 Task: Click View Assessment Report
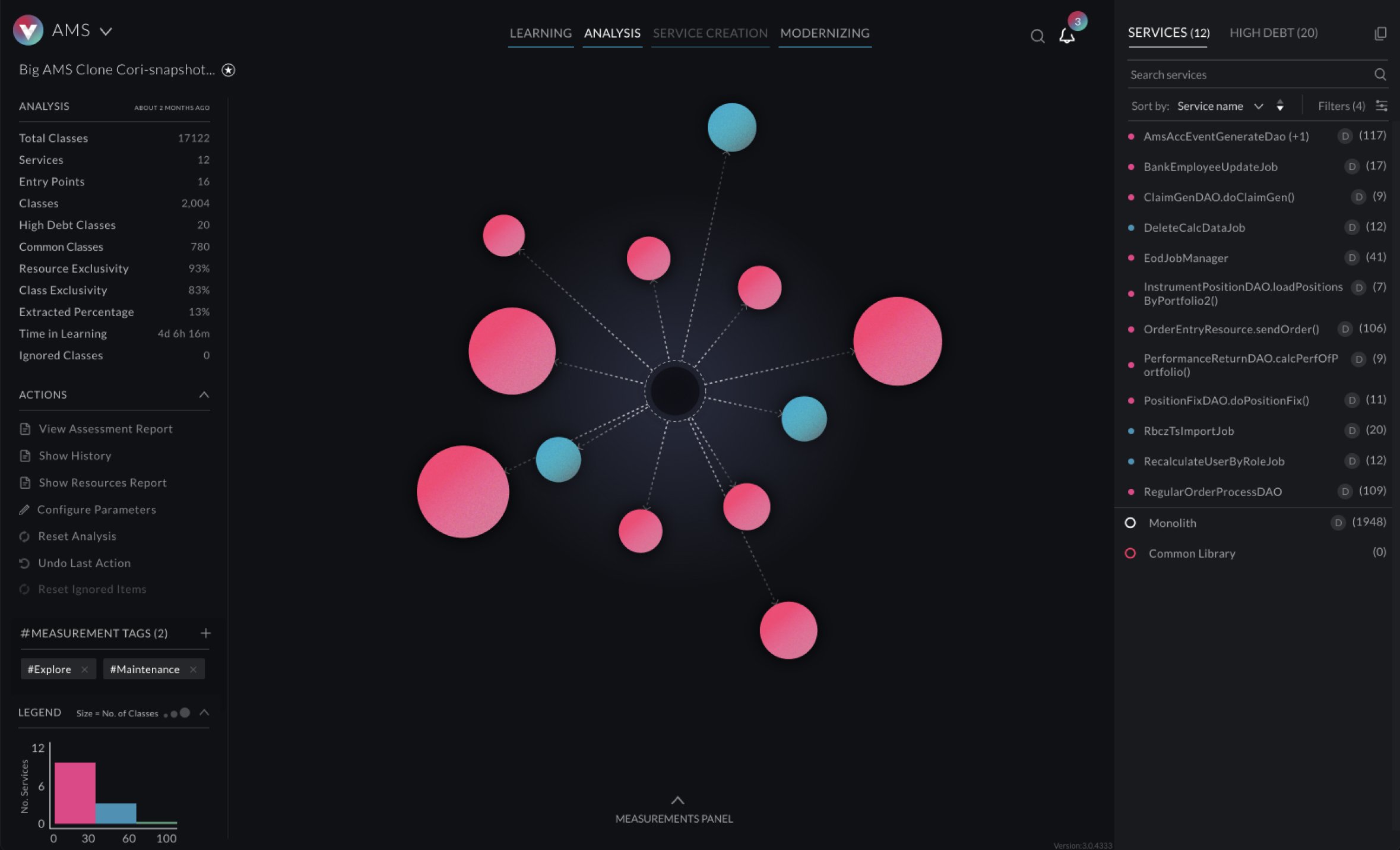tap(105, 429)
